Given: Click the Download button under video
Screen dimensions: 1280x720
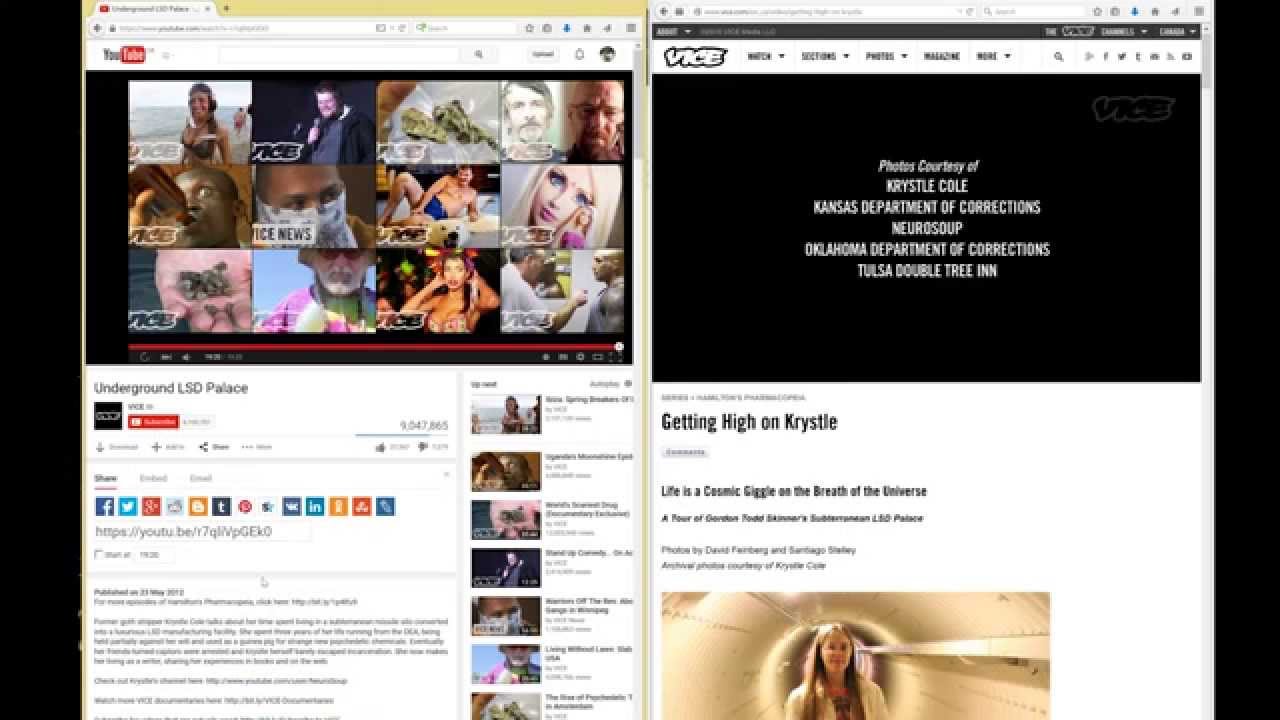Looking at the screenshot, I should [x=117, y=447].
